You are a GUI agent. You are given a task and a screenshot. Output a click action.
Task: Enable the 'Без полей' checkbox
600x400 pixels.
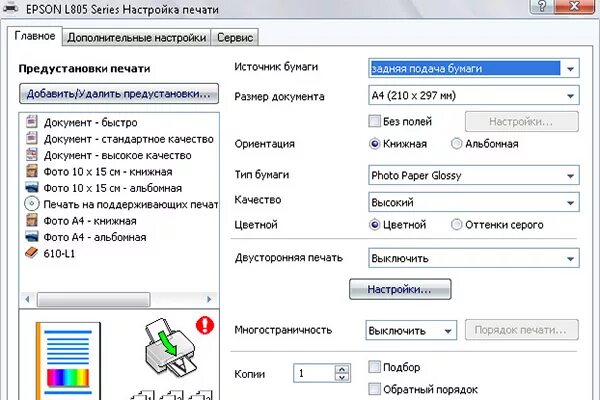pos(375,121)
